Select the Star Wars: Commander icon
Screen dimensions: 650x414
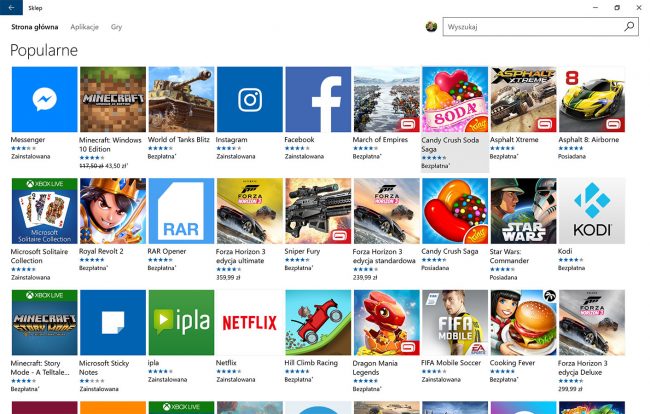coord(524,211)
